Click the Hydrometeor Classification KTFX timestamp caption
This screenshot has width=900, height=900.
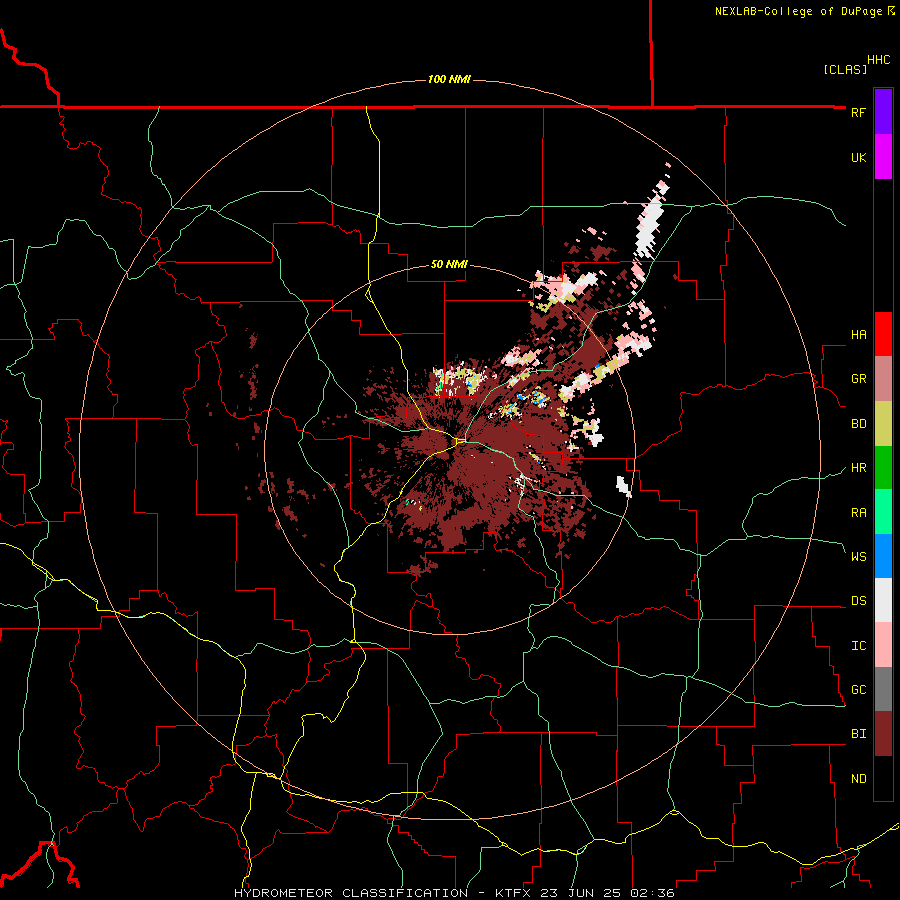[x=454, y=893]
